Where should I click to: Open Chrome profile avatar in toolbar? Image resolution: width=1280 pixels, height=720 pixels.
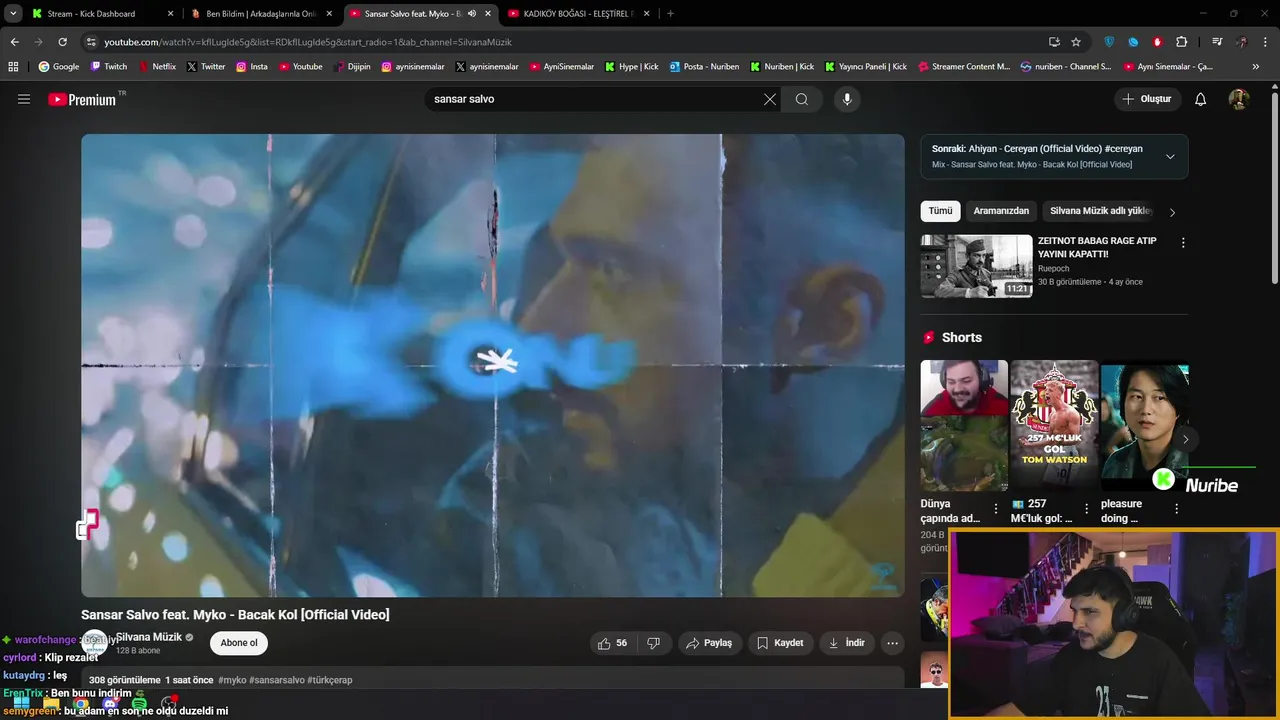tap(1241, 42)
